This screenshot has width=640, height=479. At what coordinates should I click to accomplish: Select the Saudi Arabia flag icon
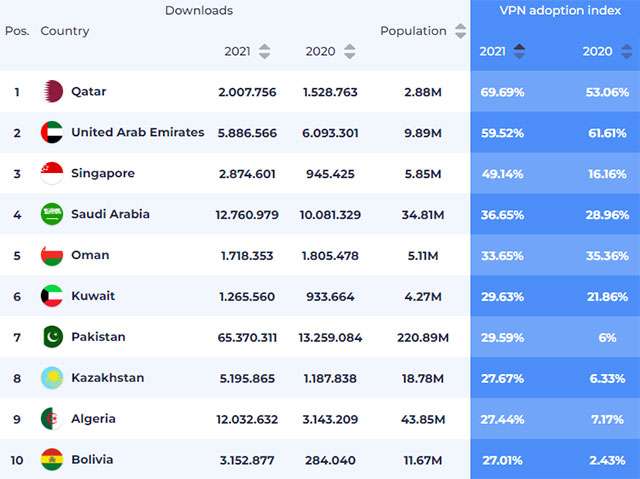tap(52, 214)
